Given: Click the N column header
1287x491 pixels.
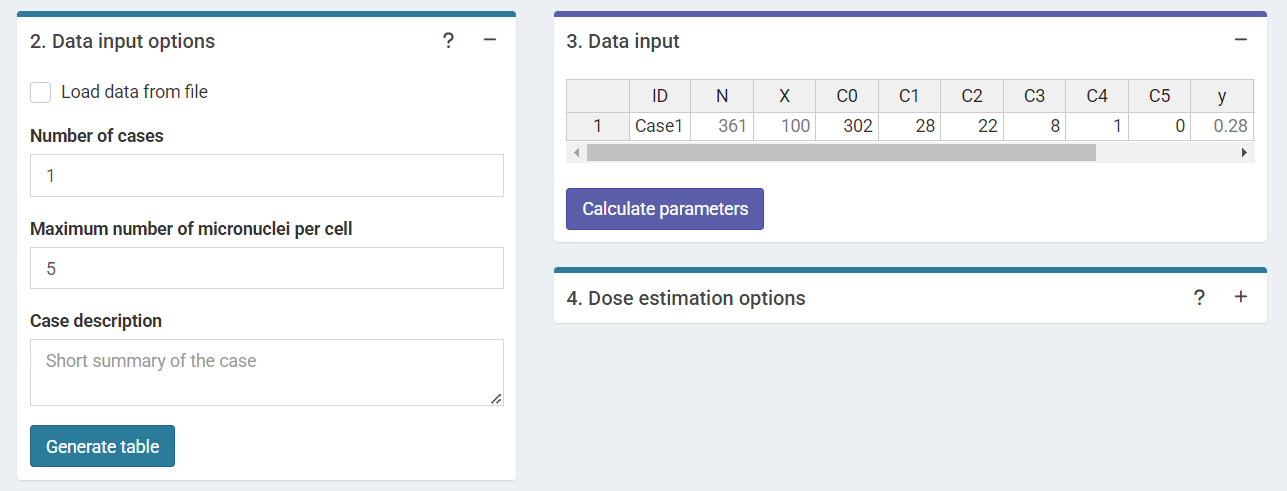Looking at the screenshot, I should (722, 96).
